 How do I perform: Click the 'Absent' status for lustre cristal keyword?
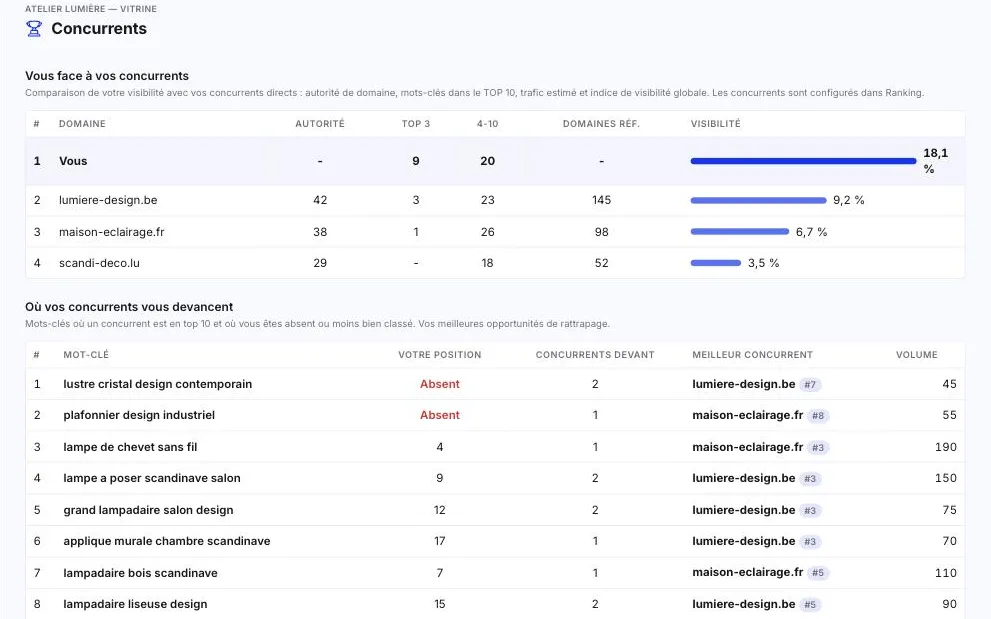[x=440, y=384]
